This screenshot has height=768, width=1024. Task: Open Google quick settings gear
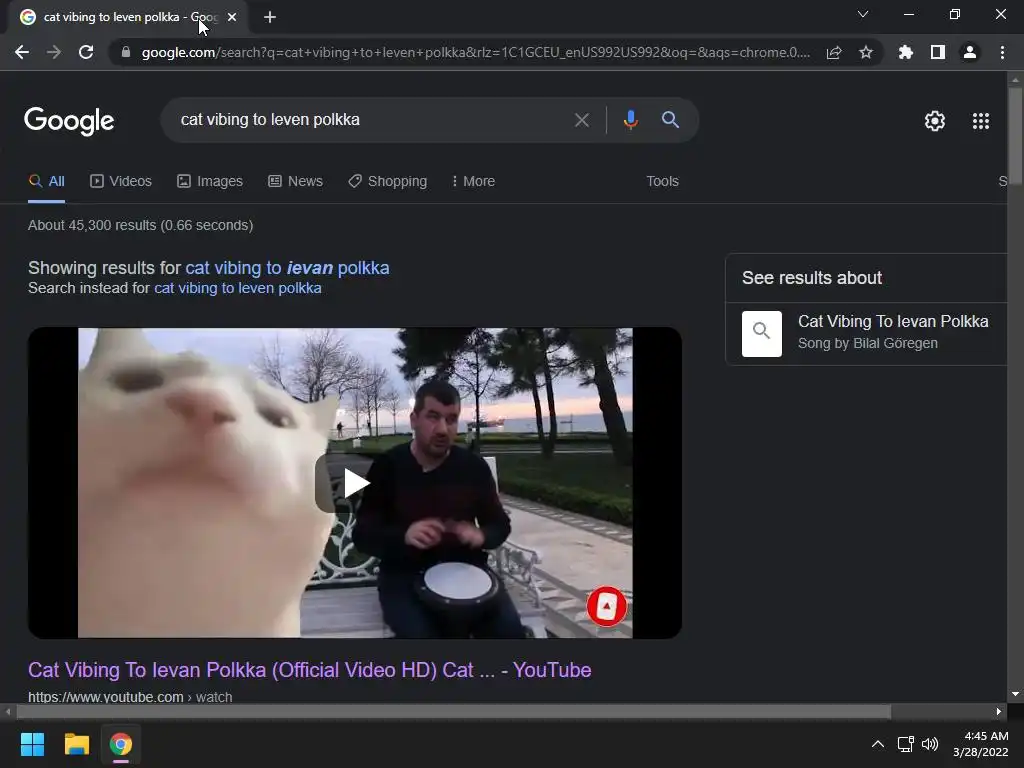click(x=935, y=121)
